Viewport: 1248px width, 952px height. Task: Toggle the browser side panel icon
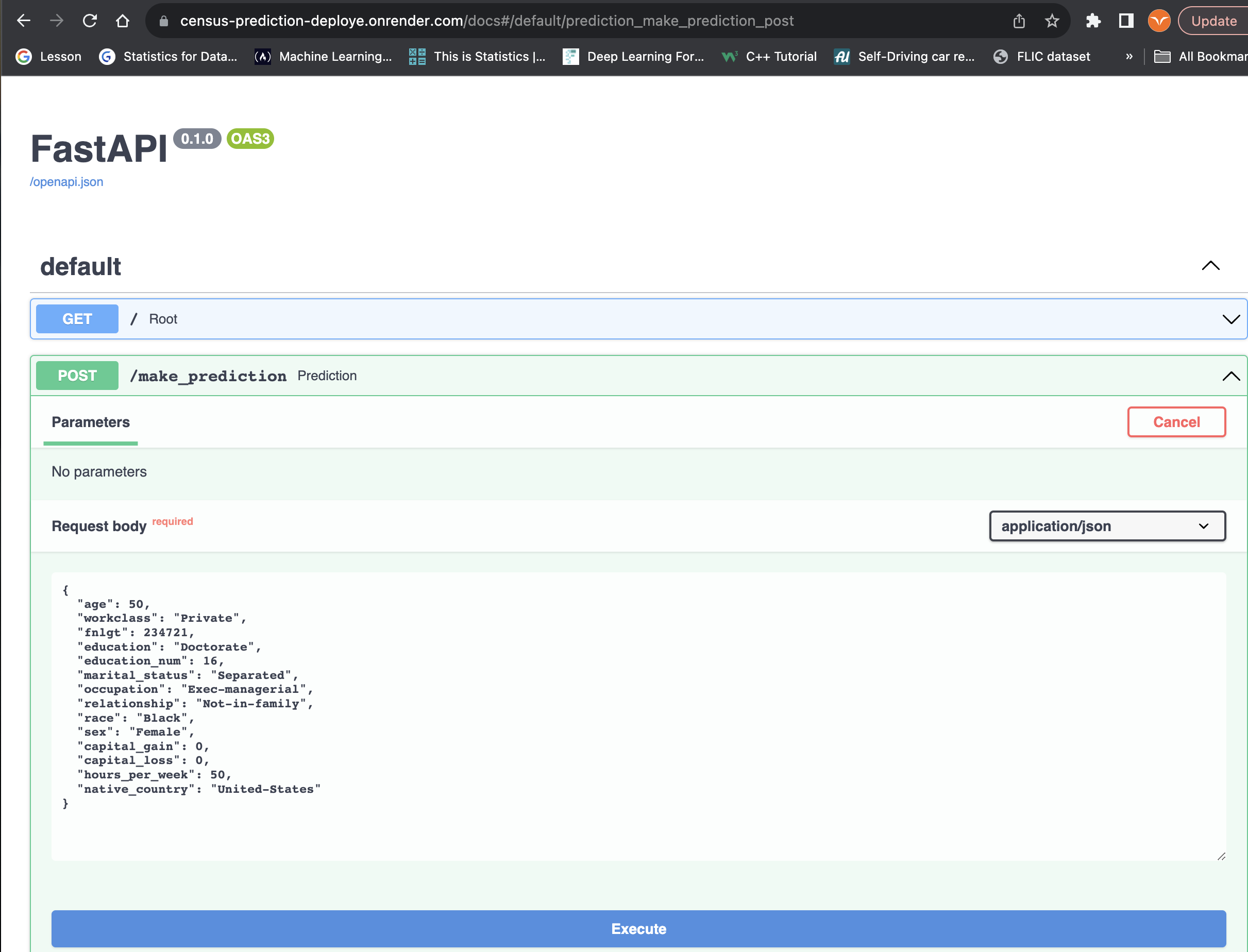click(1125, 21)
